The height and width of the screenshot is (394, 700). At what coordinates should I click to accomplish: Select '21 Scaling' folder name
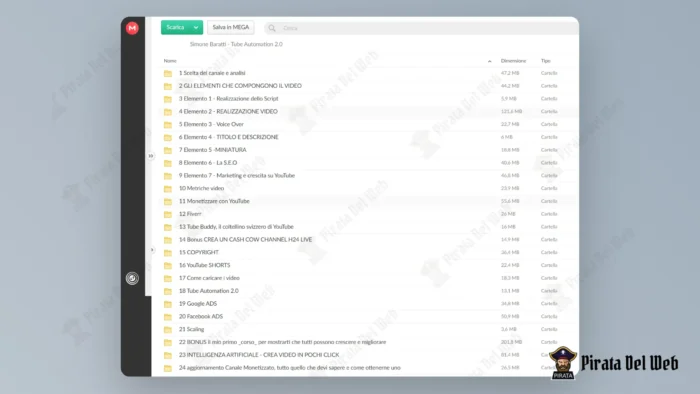pos(191,329)
